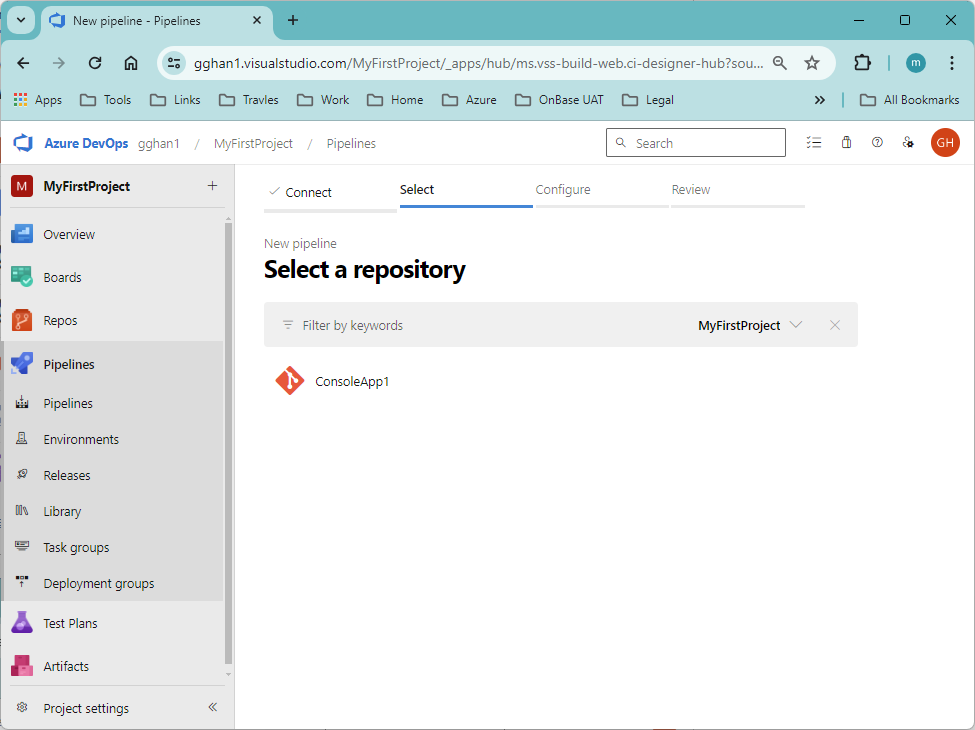Clear the filter with the X button
975x730 pixels.
(x=834, y=325)
